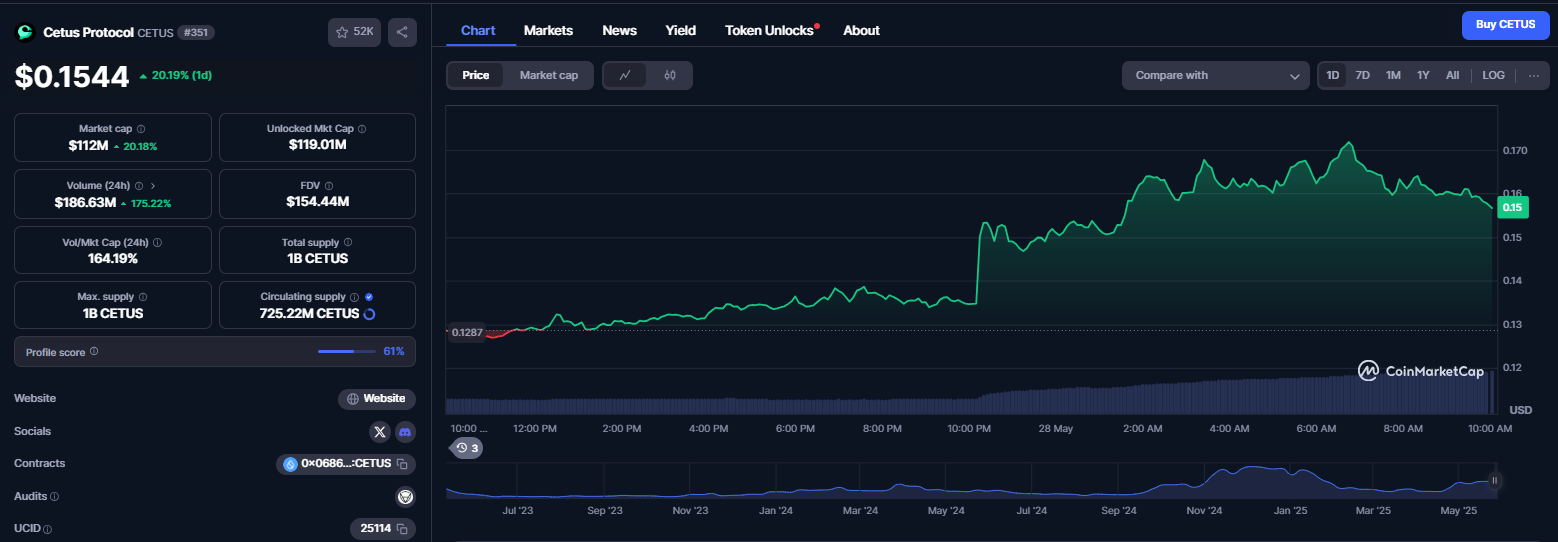The width and height of the screenshot is (1558, 542).
Task: Switch to line chart view
Action: [x=625, y=75]
